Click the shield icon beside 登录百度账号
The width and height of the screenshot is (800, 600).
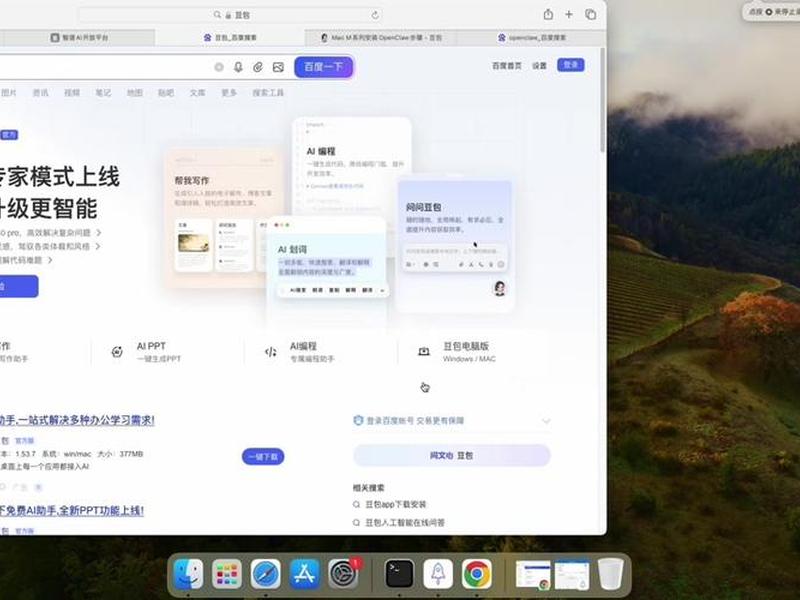point(358,420)
